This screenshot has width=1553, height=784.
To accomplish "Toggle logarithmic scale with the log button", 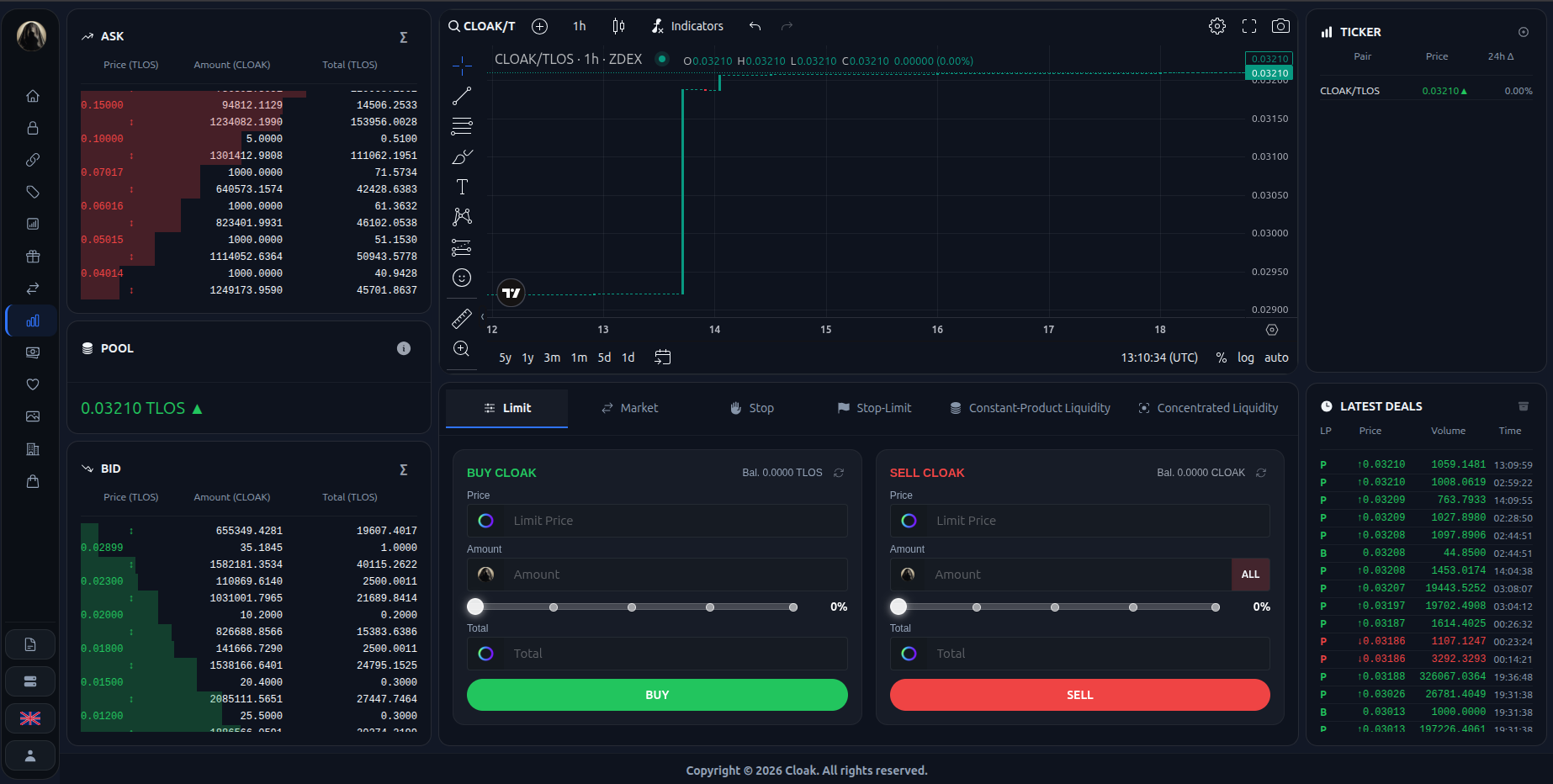I will tap(1245, 358).
